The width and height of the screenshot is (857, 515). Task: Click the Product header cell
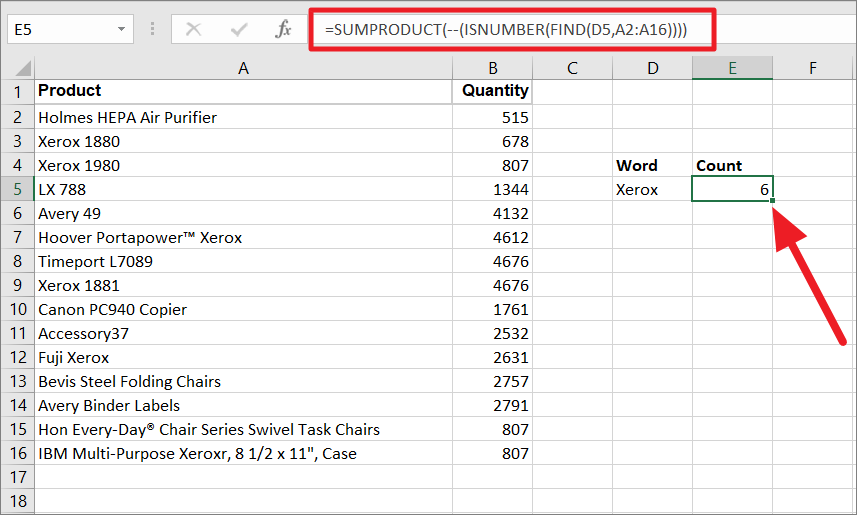(243, 91)
